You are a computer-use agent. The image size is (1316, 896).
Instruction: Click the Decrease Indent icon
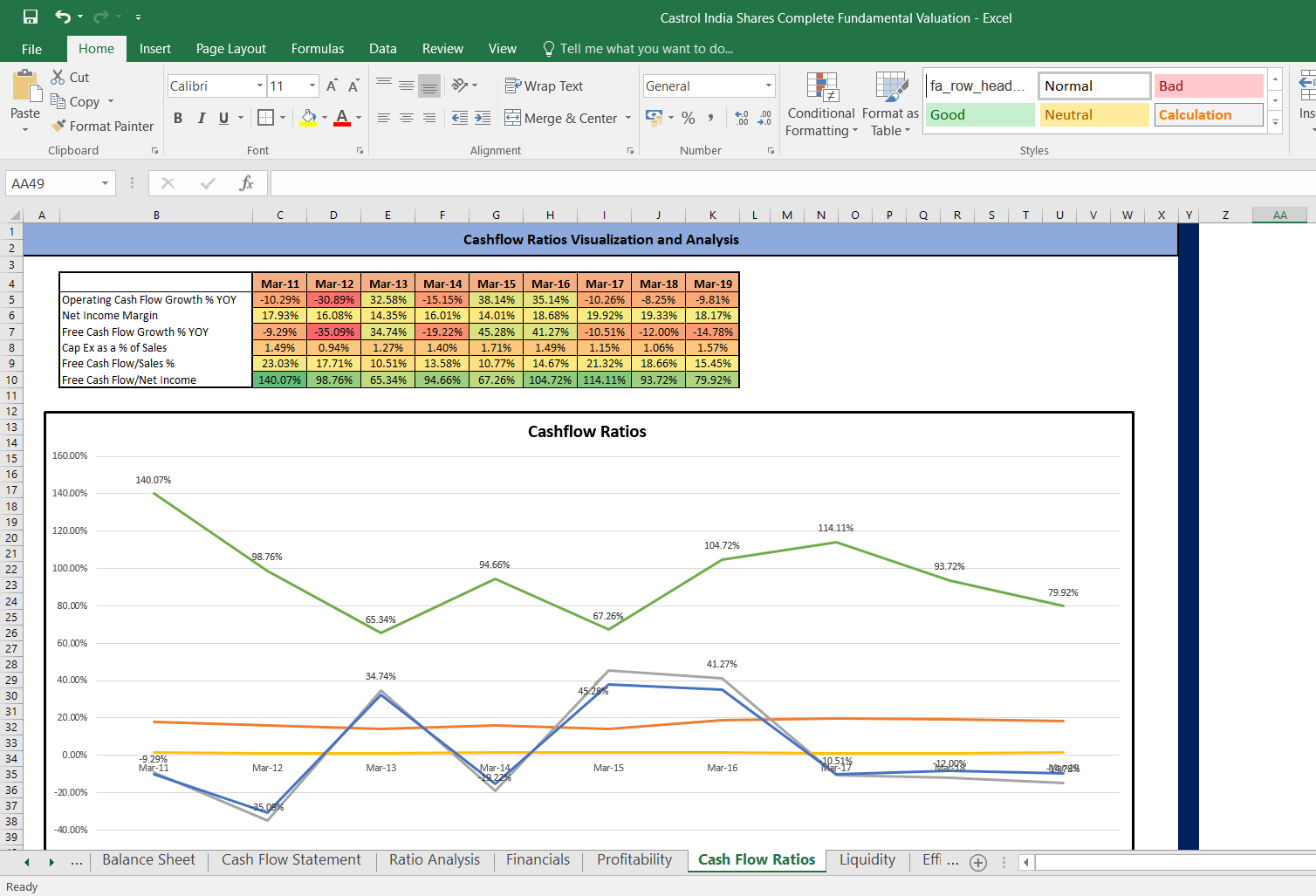460,118
